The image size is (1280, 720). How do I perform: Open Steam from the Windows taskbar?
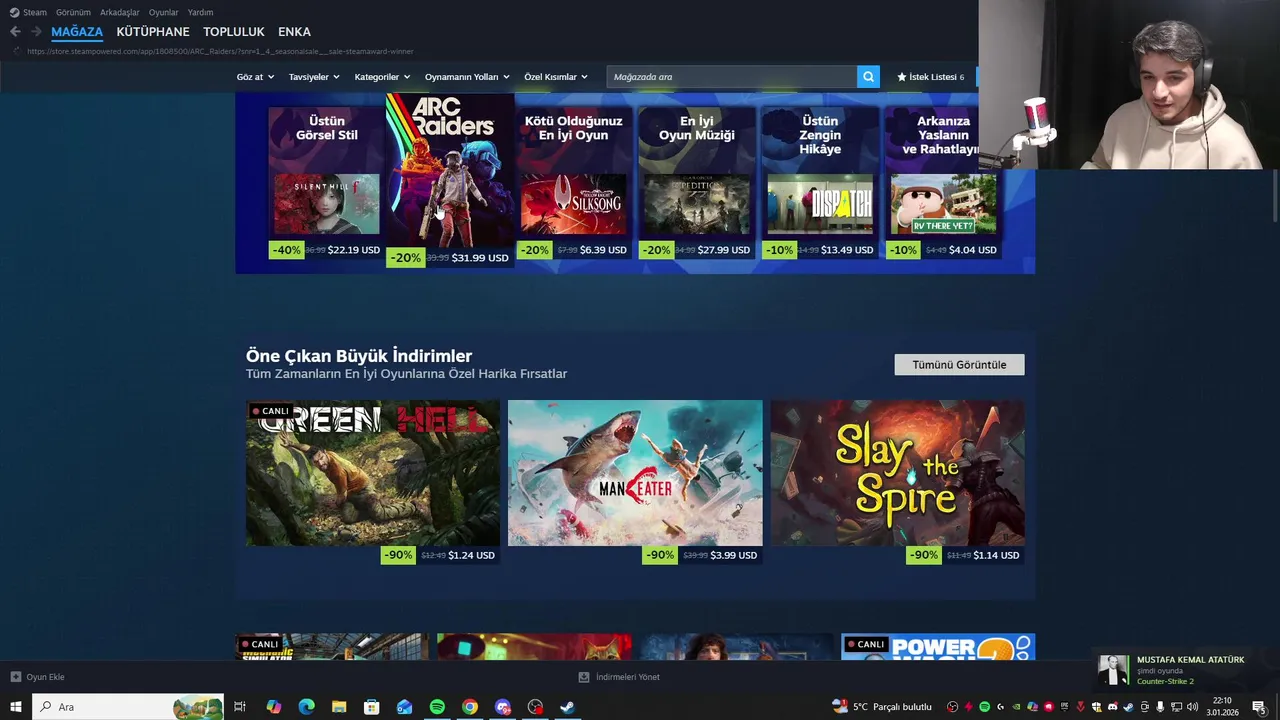(567, 707)
